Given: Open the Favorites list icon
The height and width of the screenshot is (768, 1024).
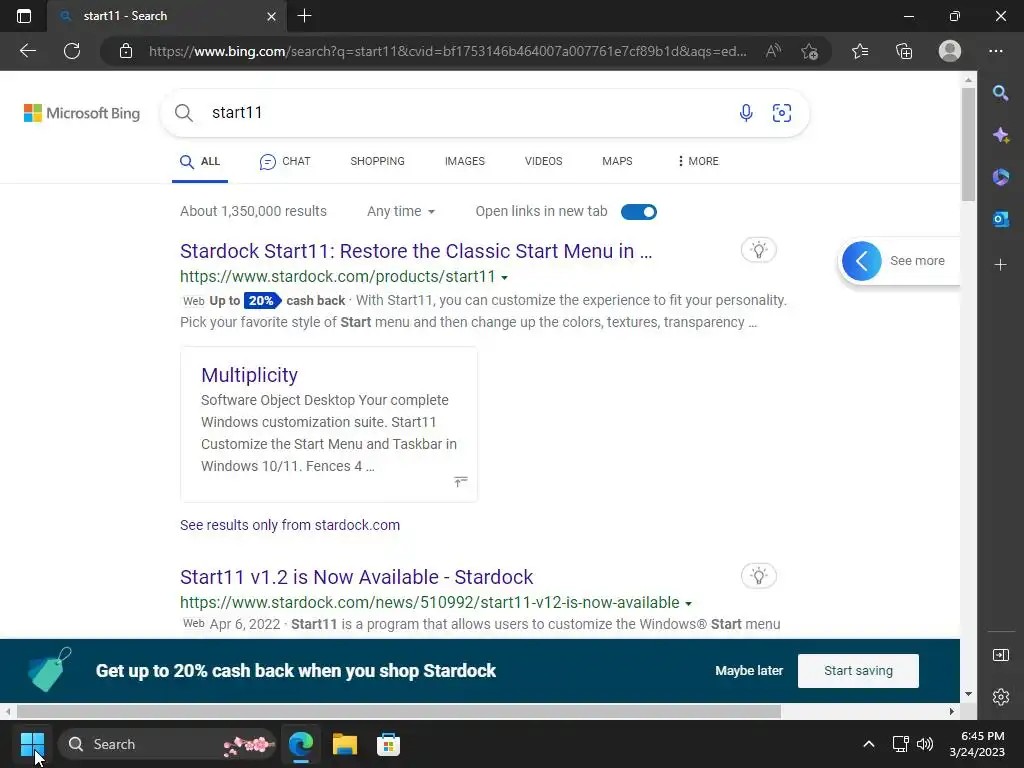Looking at the screenshot, I should (860, 51).
